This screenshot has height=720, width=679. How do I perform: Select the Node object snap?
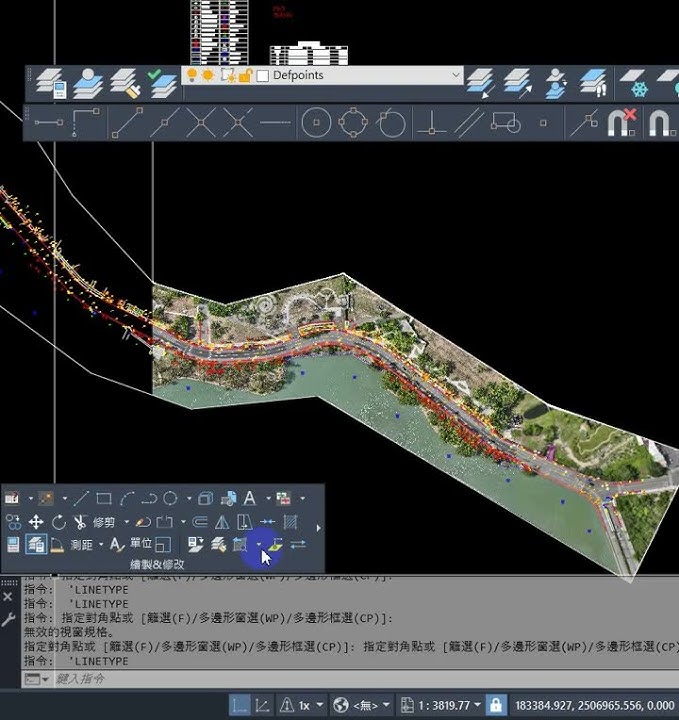pyautogui.click(x=543, y=123)
